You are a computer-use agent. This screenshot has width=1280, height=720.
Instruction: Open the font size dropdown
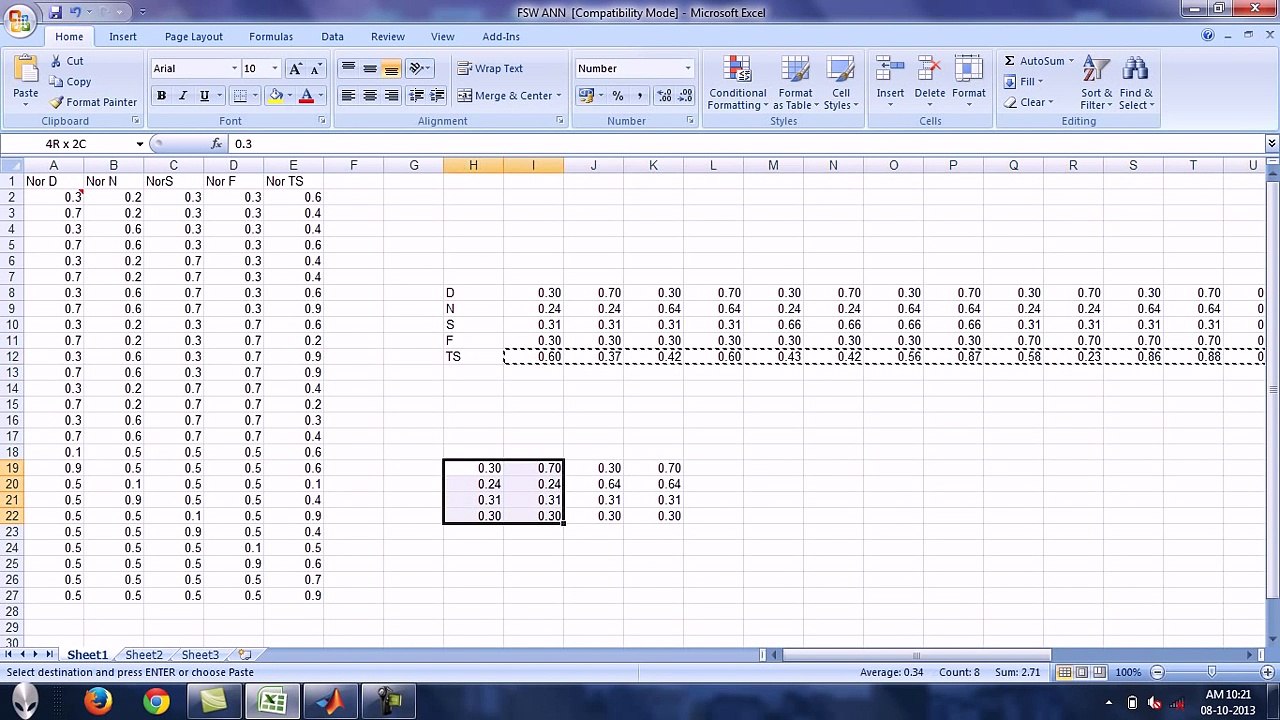[x=275, y=69]
